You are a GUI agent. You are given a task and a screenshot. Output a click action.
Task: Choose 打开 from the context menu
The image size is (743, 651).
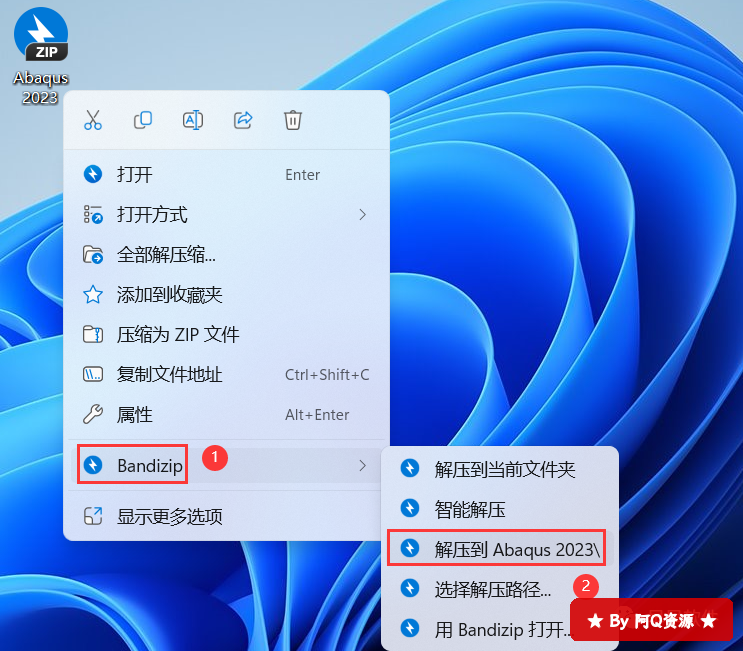coord(135,175)
